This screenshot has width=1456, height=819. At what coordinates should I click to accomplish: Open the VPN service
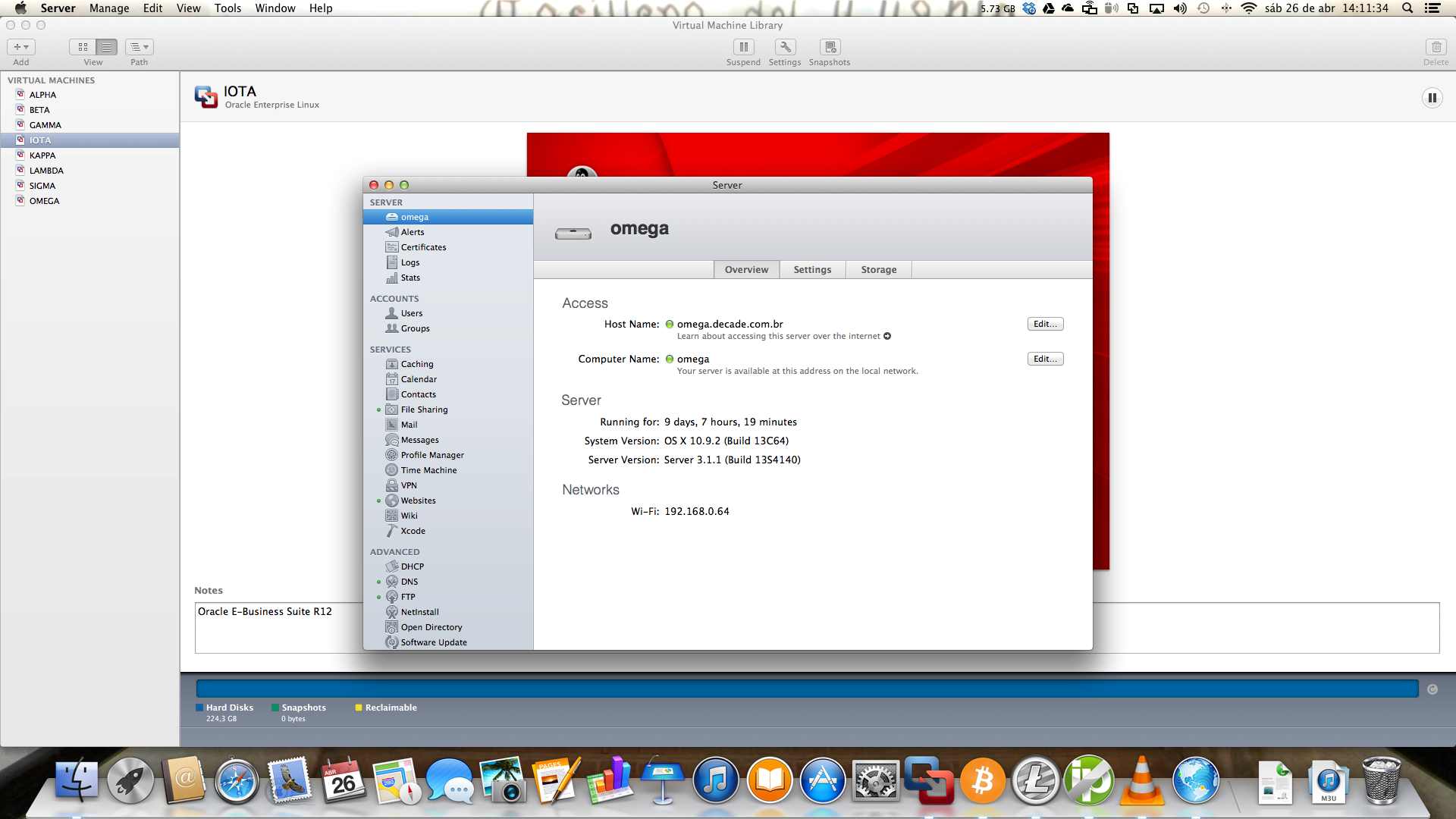point(447,485)
